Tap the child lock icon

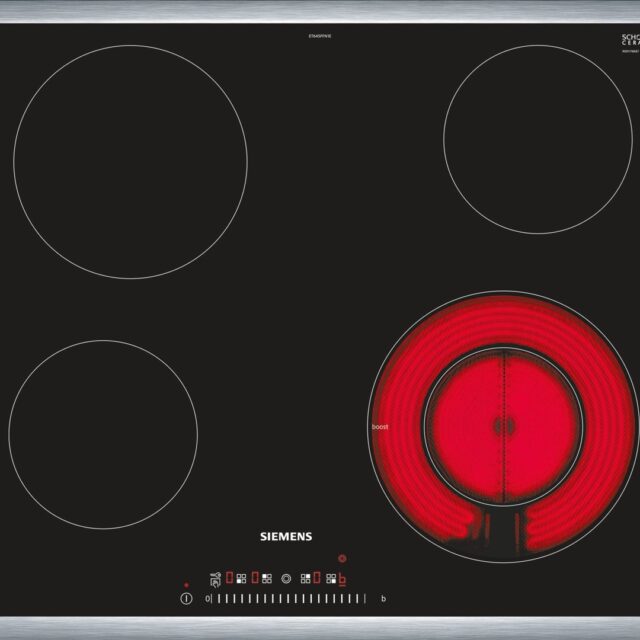pos(215,578)
